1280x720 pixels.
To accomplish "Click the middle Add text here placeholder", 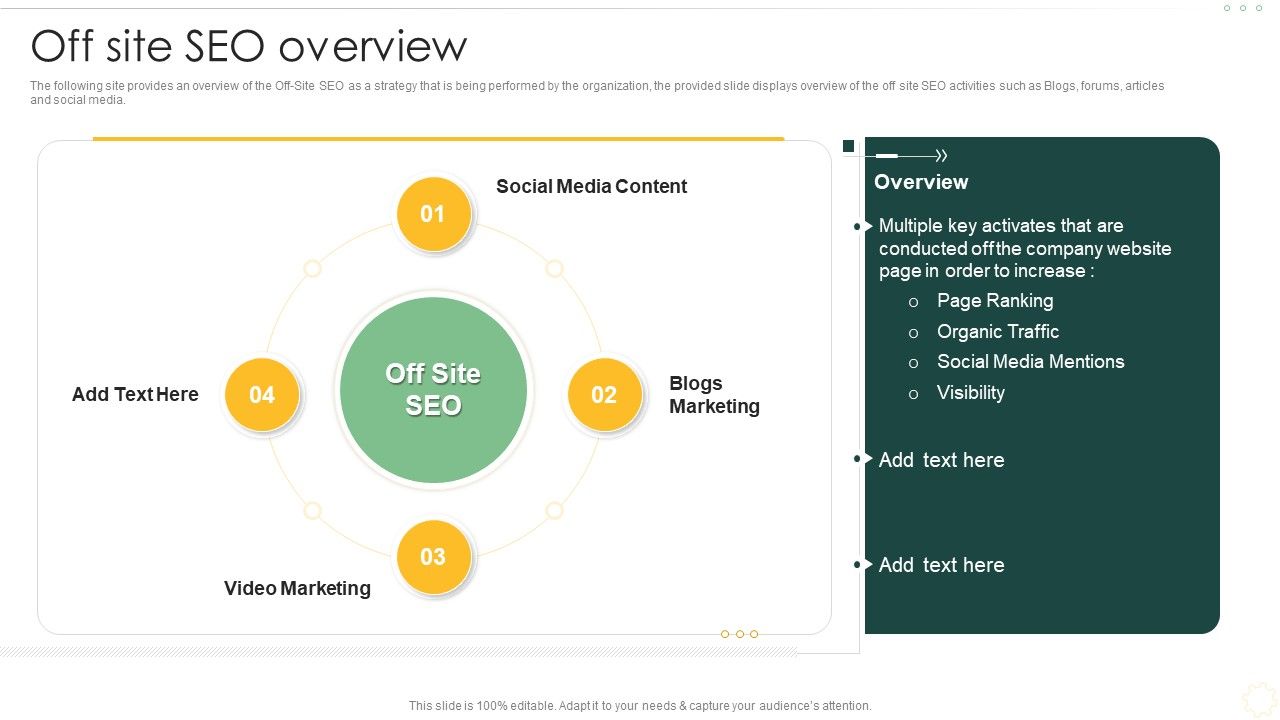I will (x=941, y=460).
